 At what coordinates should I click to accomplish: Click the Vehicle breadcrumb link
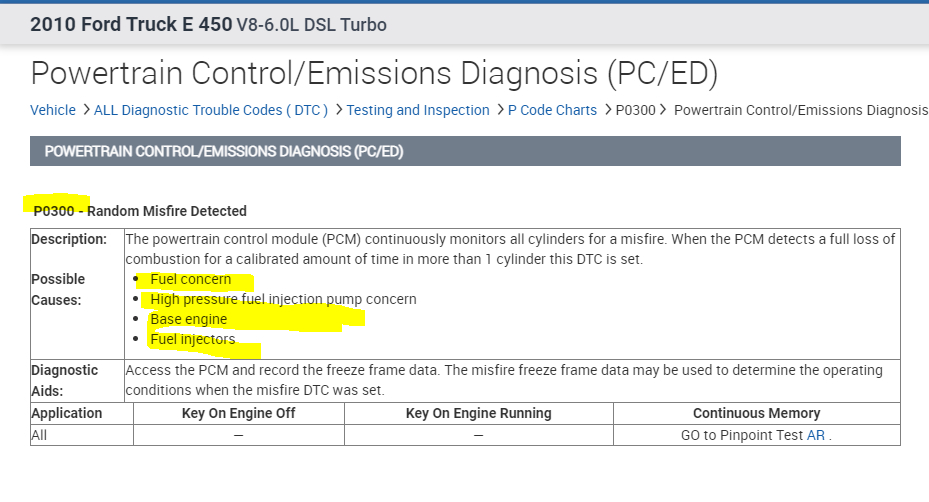pos(53,110)
